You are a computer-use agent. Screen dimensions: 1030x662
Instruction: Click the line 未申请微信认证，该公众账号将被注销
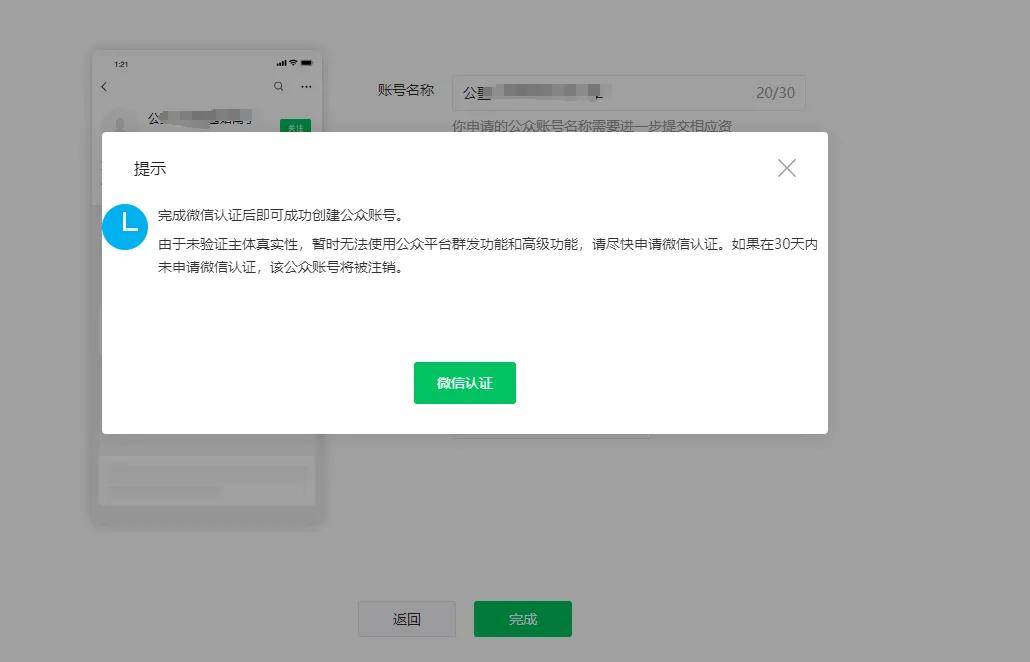[280, 267]
